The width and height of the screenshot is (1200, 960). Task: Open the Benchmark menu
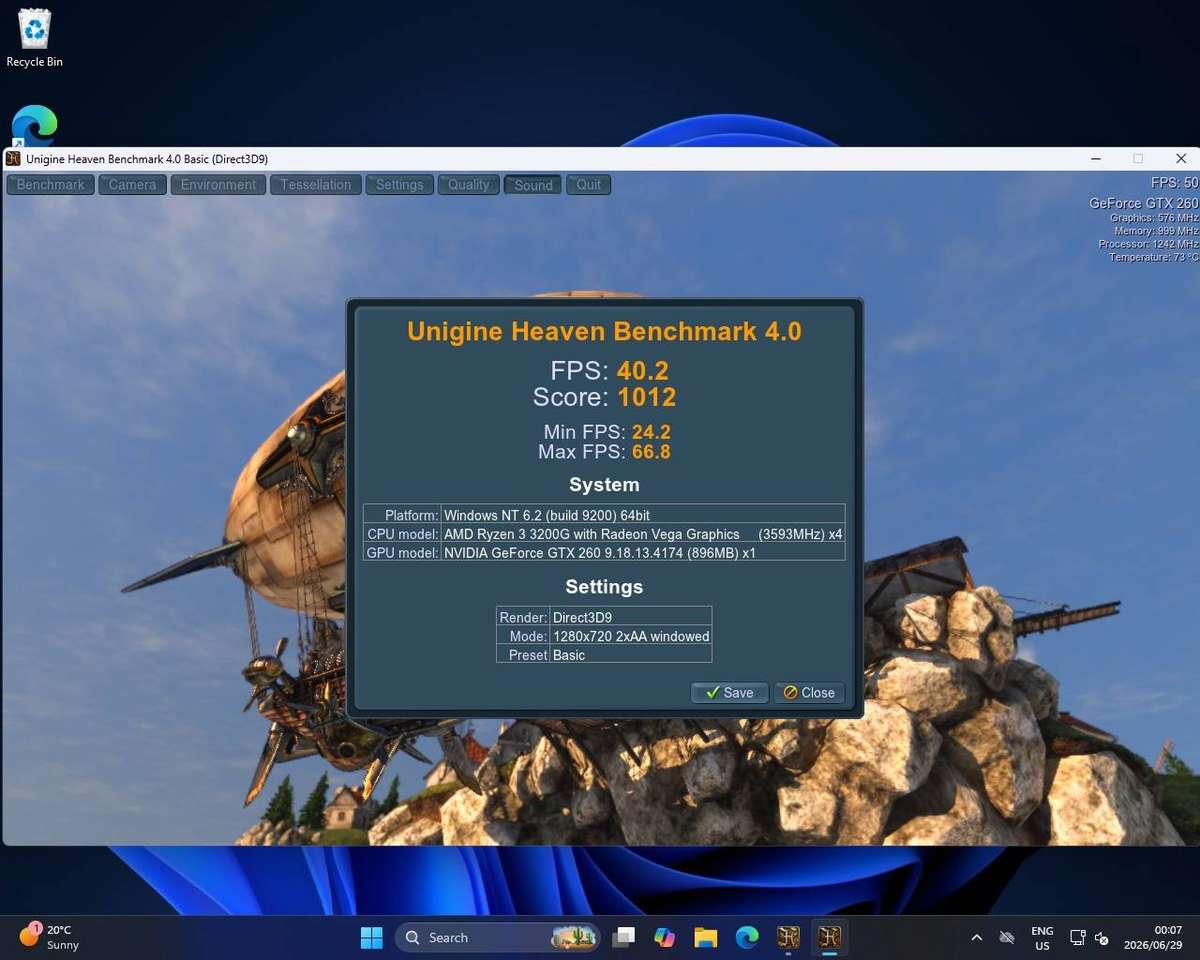pos(51,184)
